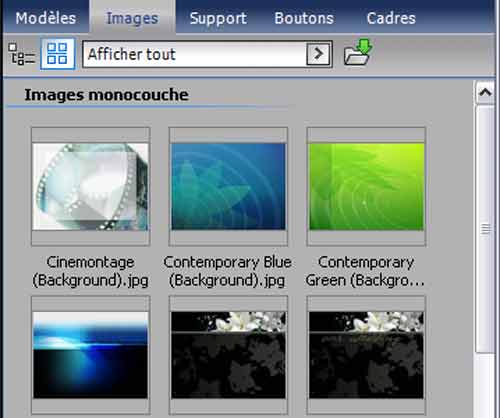Choose the middle black floral background thumbnail
Viewport: 500px width, 418px height.
coord(228,355)
